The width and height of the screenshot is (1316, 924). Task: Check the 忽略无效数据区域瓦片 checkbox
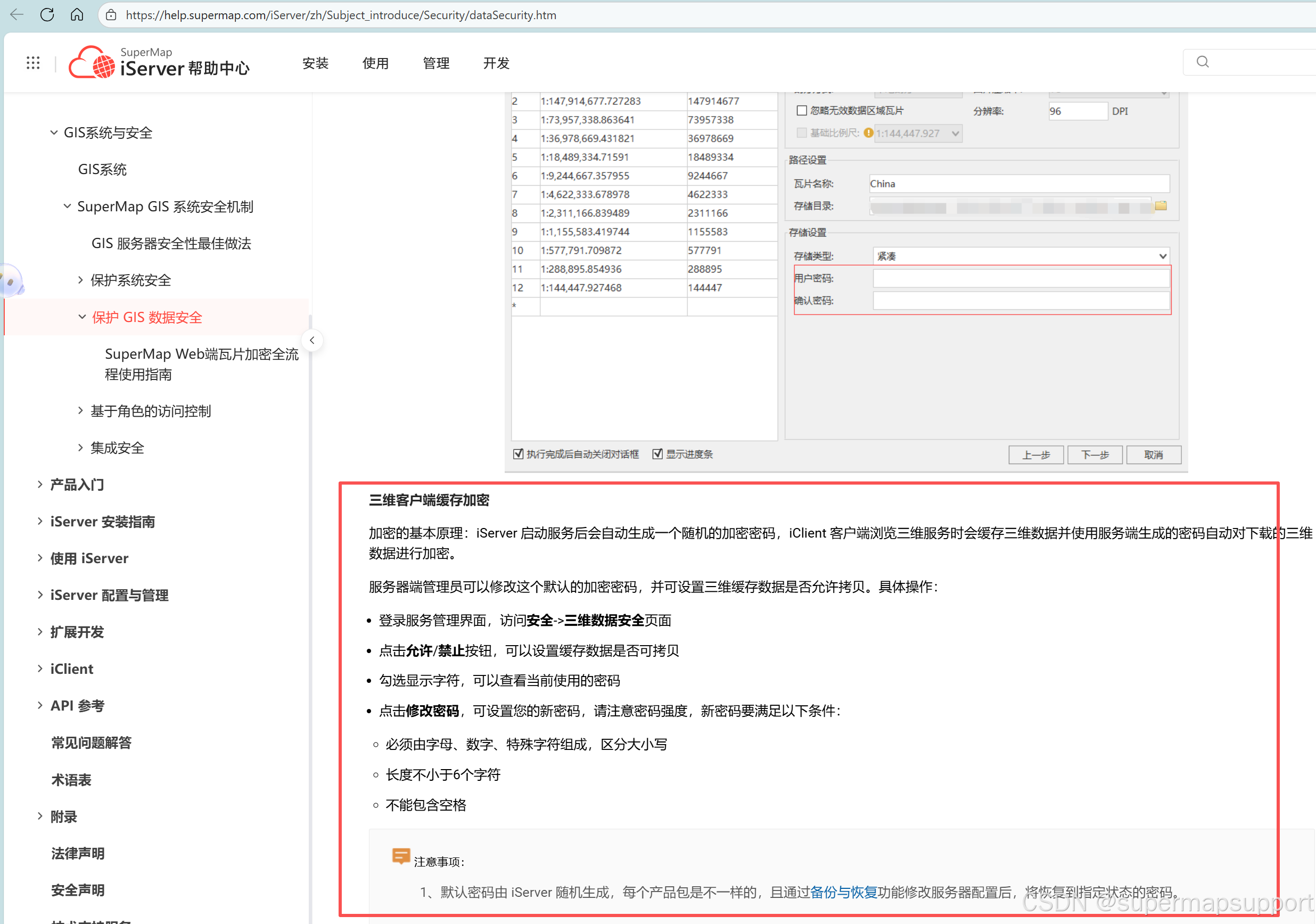click(802, 110)
